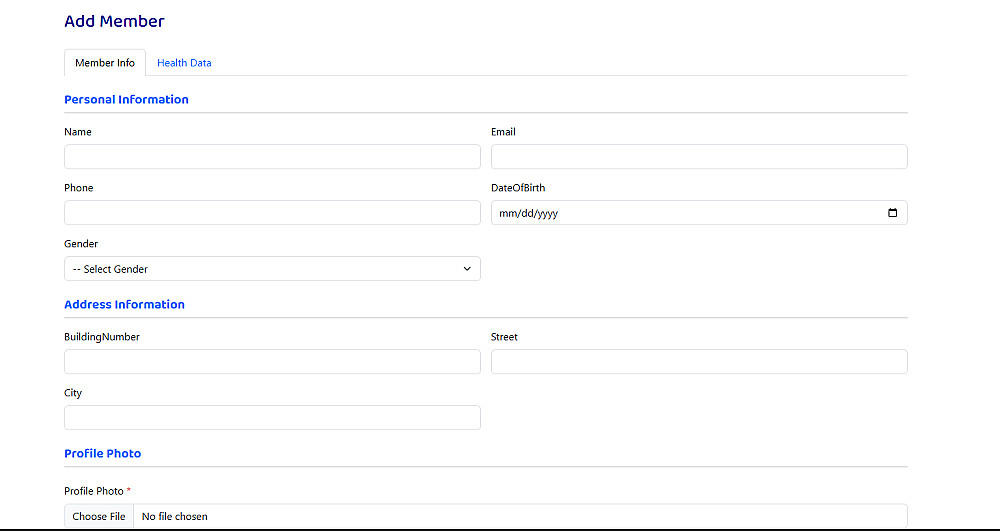The height and width of the screenshot is (531, 1000).
Task: Select the Member Info tab
Action: point(105,63)
